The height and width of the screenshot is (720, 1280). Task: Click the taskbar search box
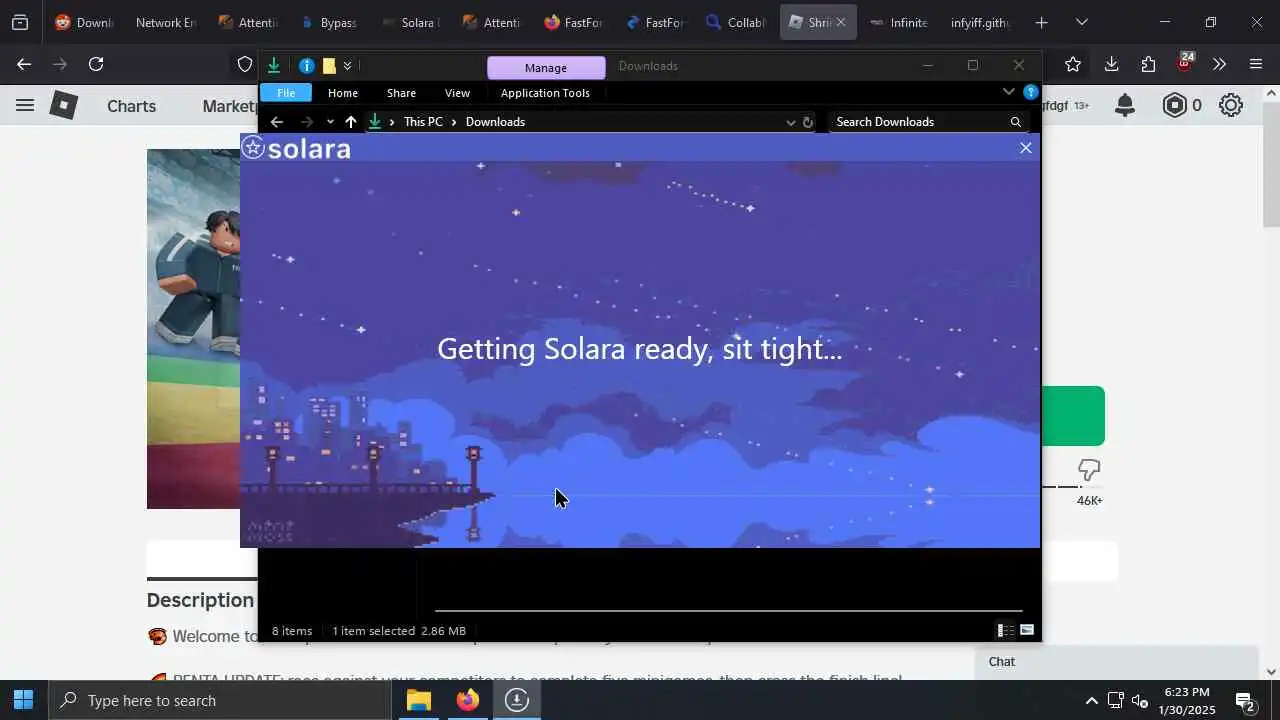tap(219, 700)
